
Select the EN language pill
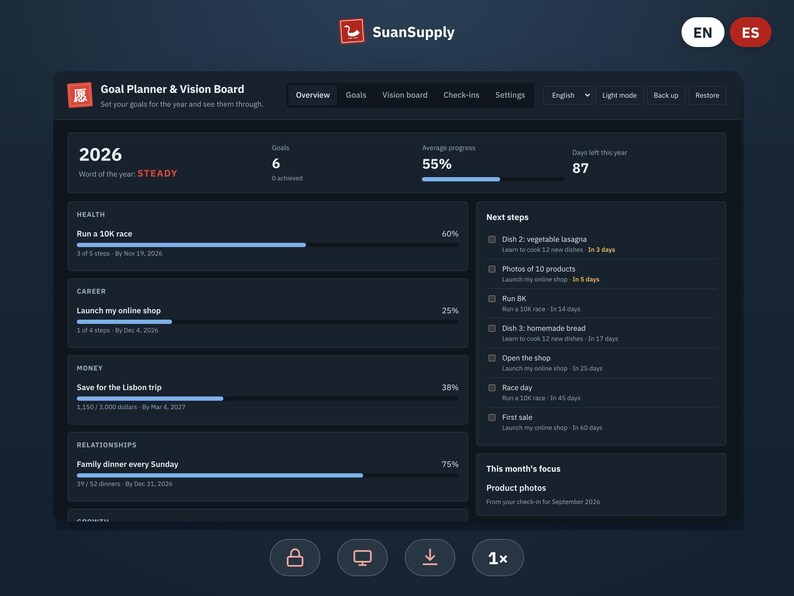pyautogui.click(x=702, y=32)
